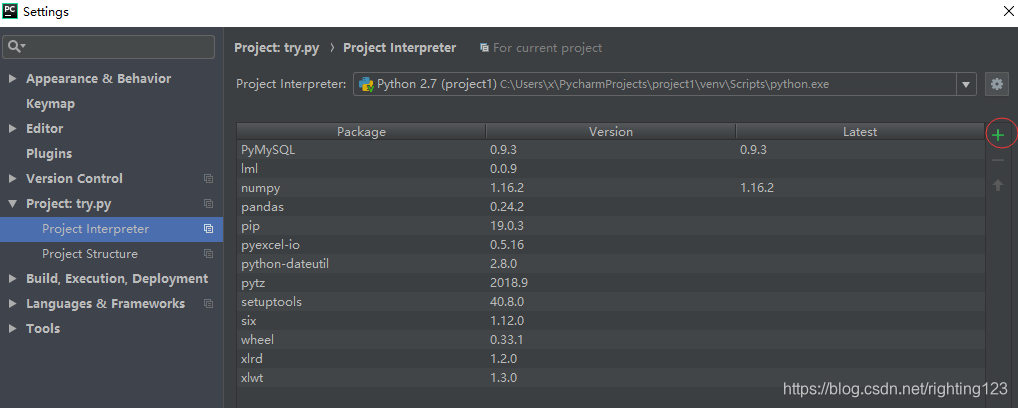The width and height of the screenshot is (1018, 408).
Task: Collapse Project: try.py section
Action: [12, 204]
